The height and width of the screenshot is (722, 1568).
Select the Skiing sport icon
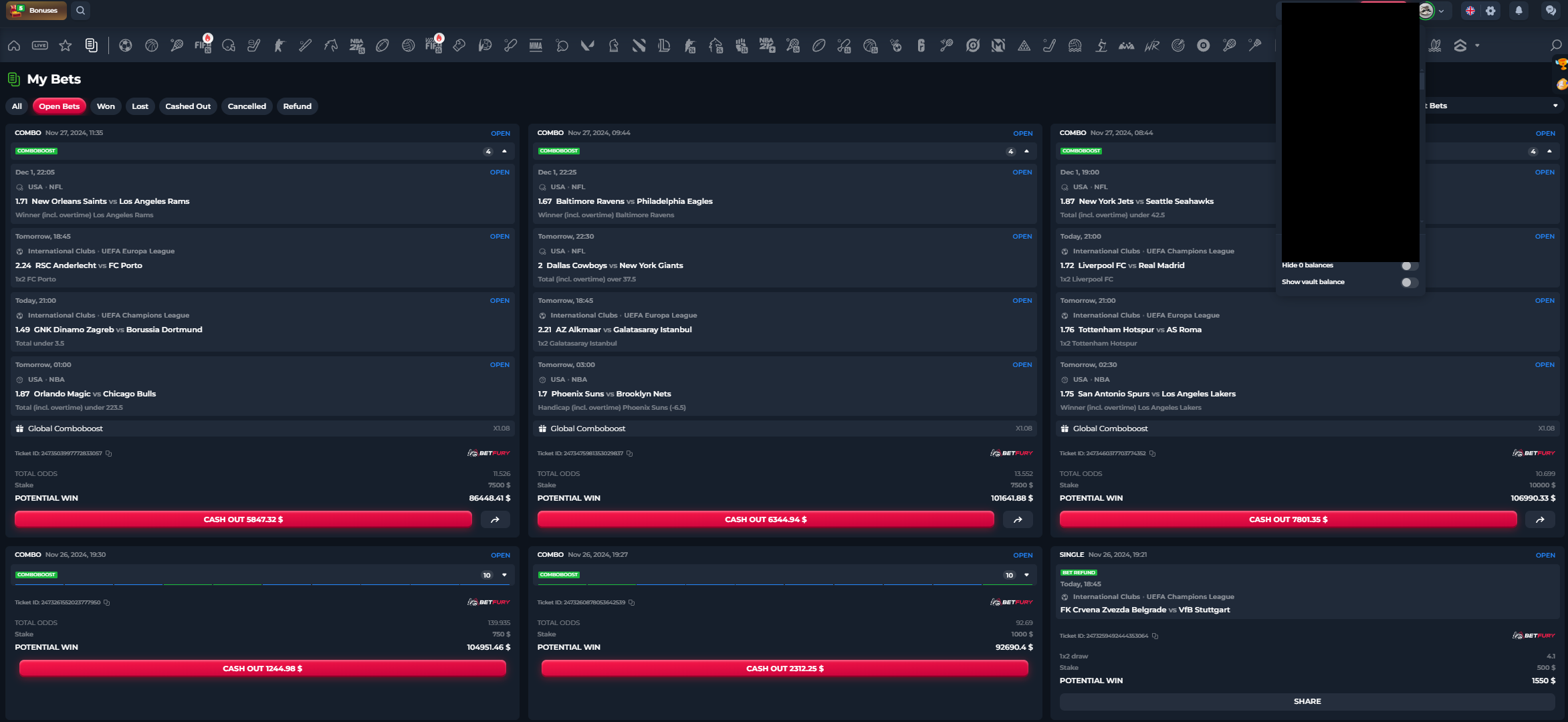1101,45
